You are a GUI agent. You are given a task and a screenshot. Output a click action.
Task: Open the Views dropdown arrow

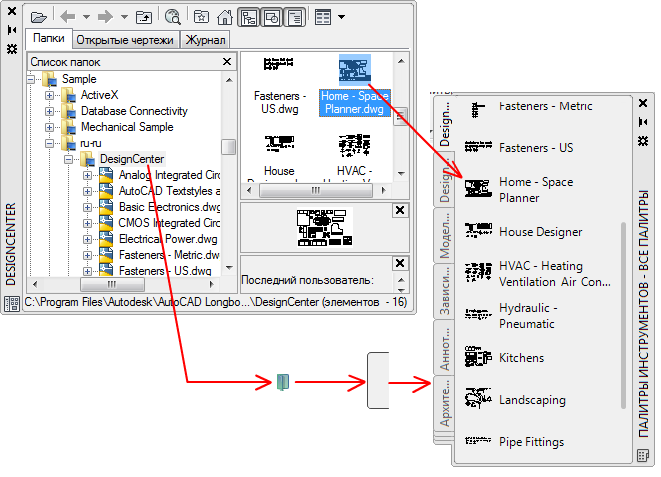[x=341, y=17]
